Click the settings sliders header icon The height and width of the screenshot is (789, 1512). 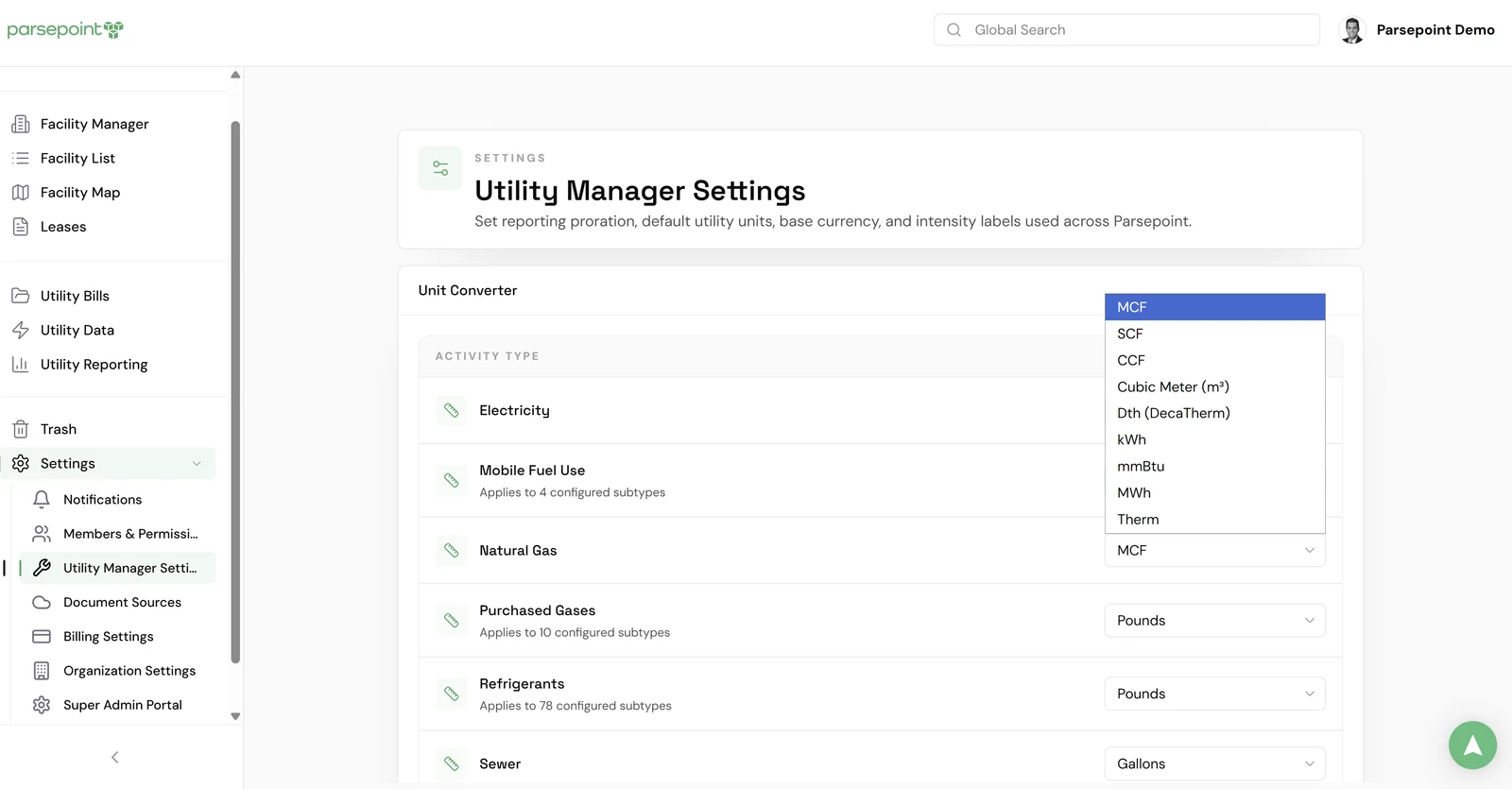tap(440, 168)
